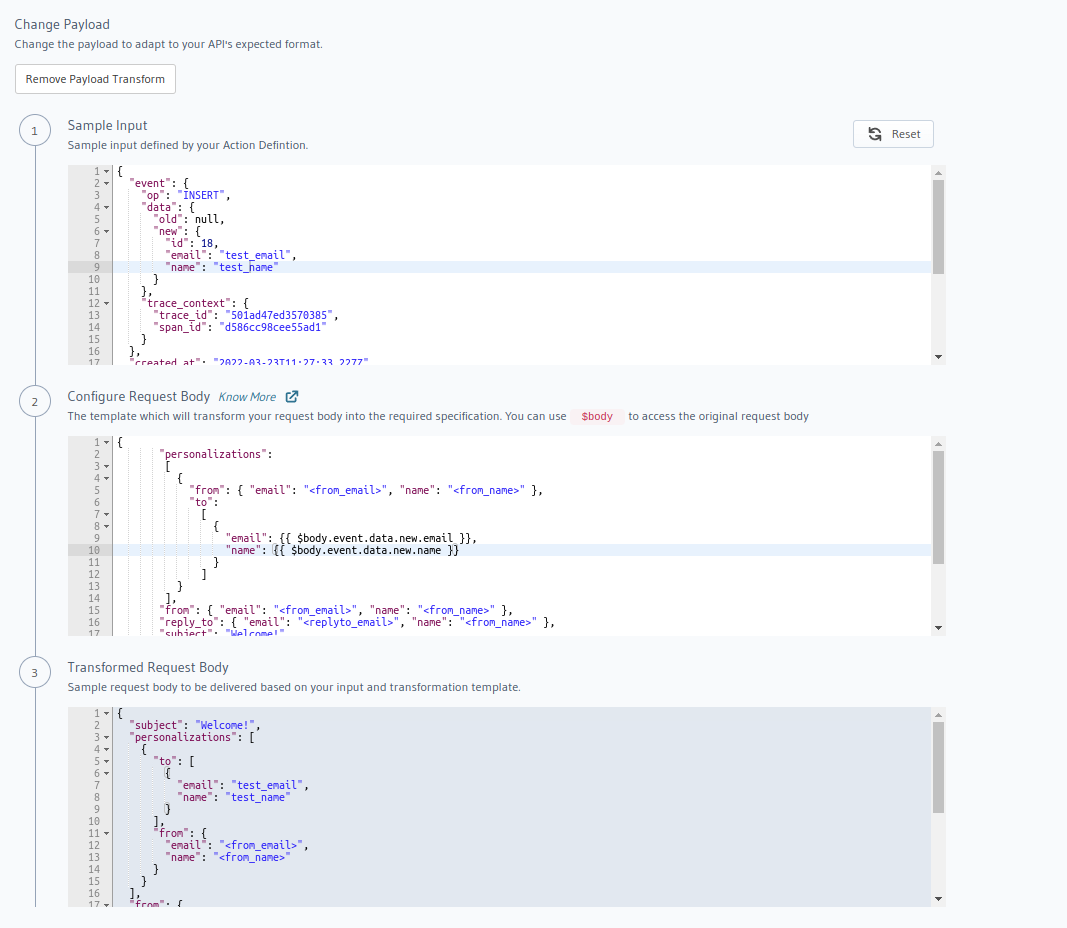Viewport: 1067px width, 928px height.
Task: Click the Remove Payload Transform button
Action: [95, 79]
